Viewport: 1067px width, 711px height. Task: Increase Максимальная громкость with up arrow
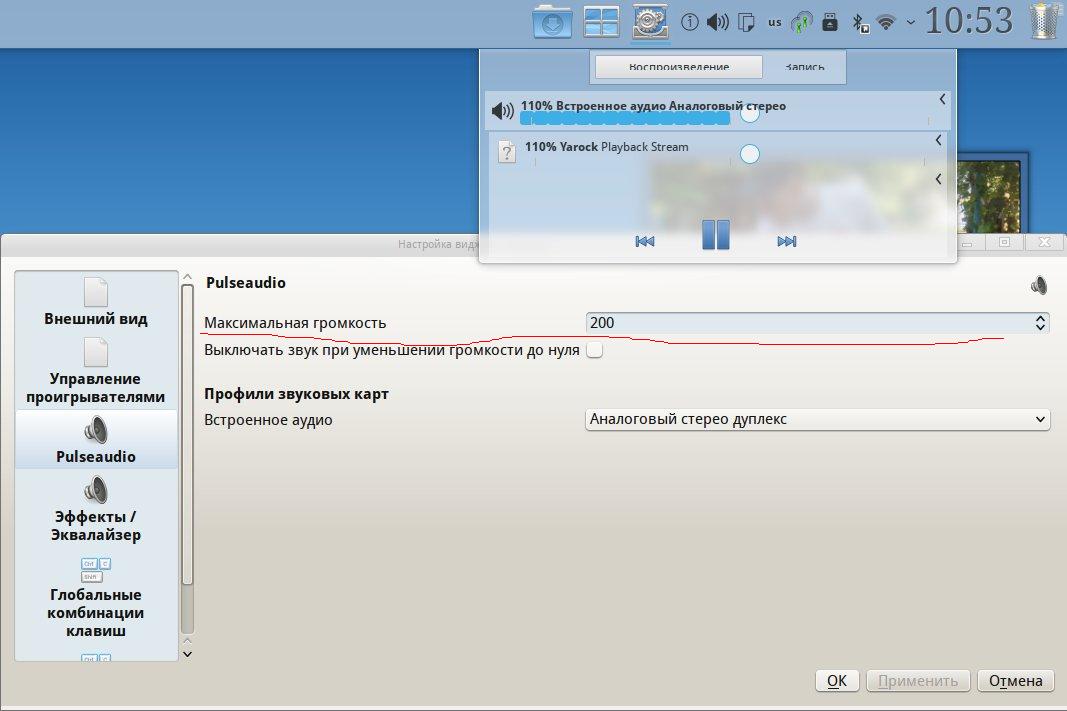pyautogui.click(x=1040, y=318)
